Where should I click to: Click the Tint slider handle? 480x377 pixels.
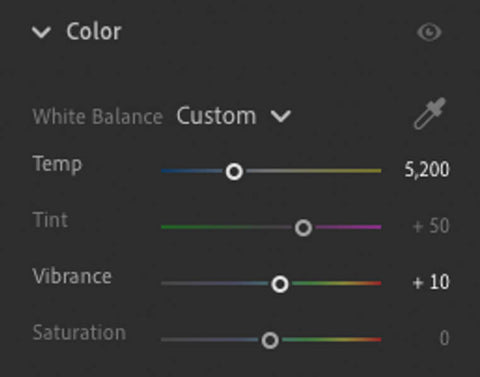tap(303, 228)
